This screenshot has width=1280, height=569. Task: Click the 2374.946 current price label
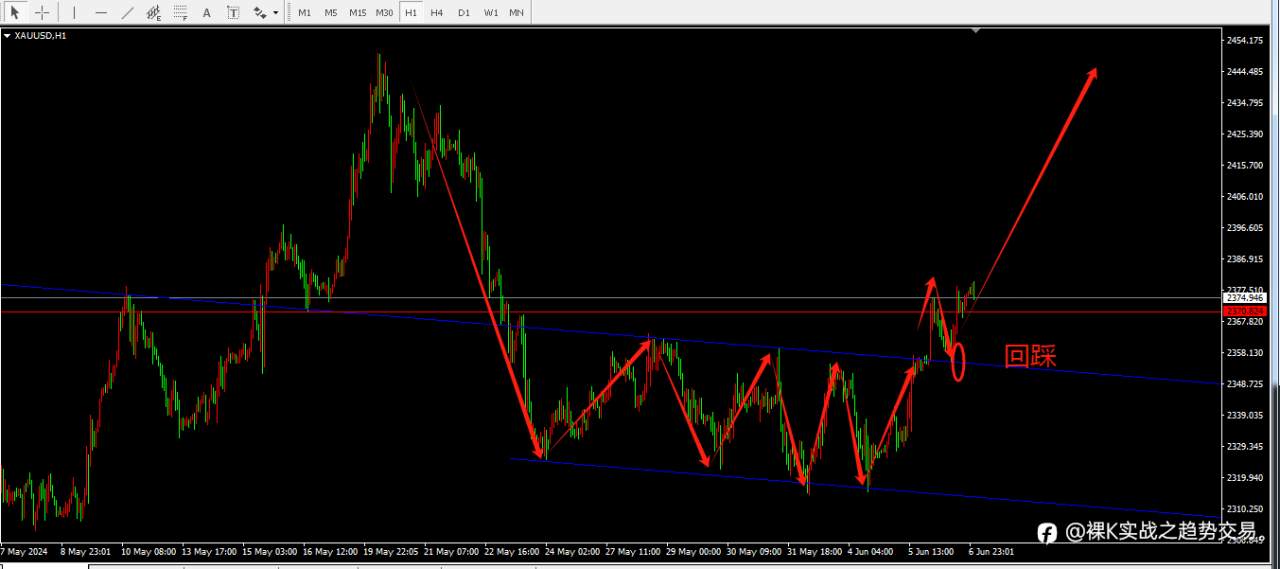tap(1245, 298)
